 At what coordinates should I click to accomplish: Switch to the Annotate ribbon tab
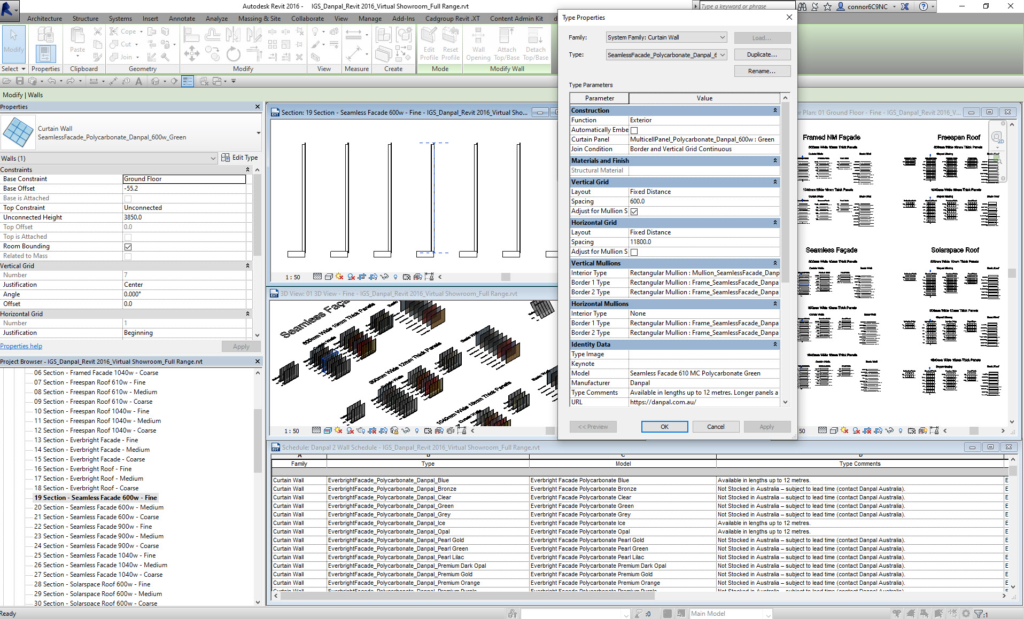[x=182, y=19]
